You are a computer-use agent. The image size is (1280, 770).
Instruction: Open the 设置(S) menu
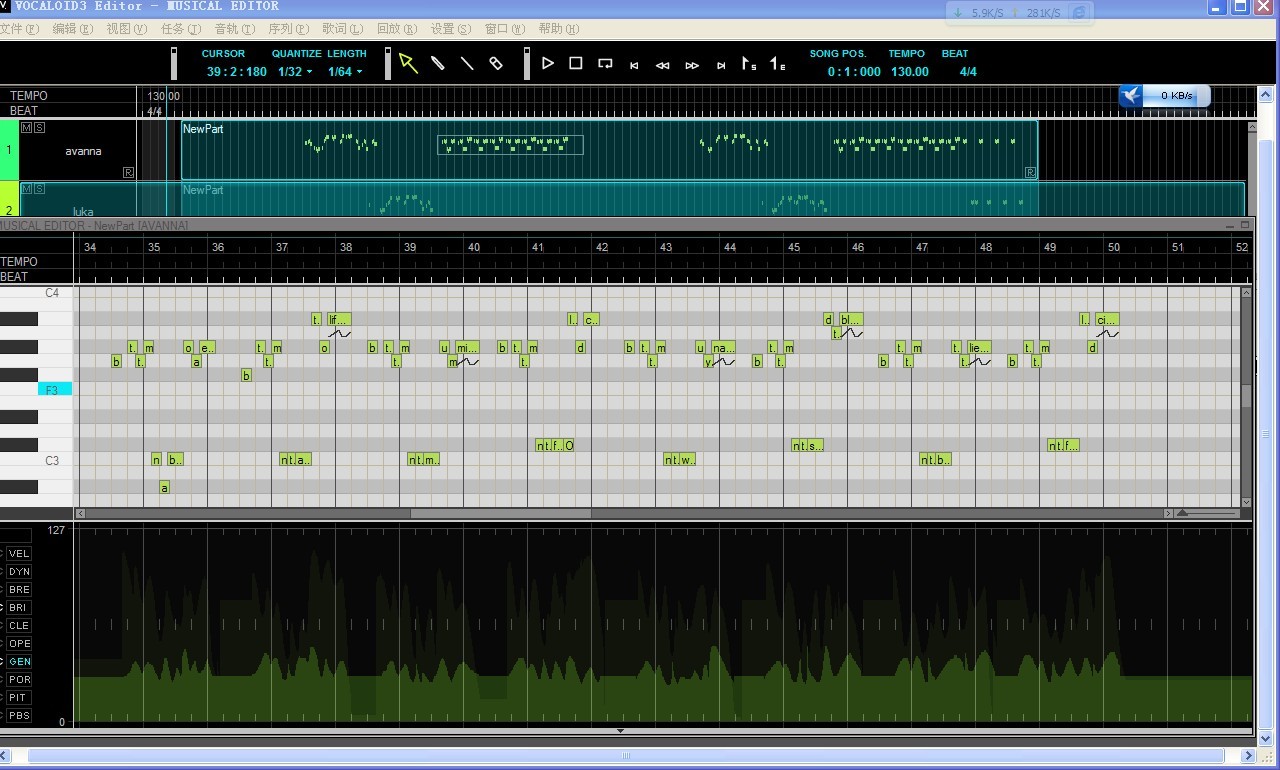tap(450, 29)
